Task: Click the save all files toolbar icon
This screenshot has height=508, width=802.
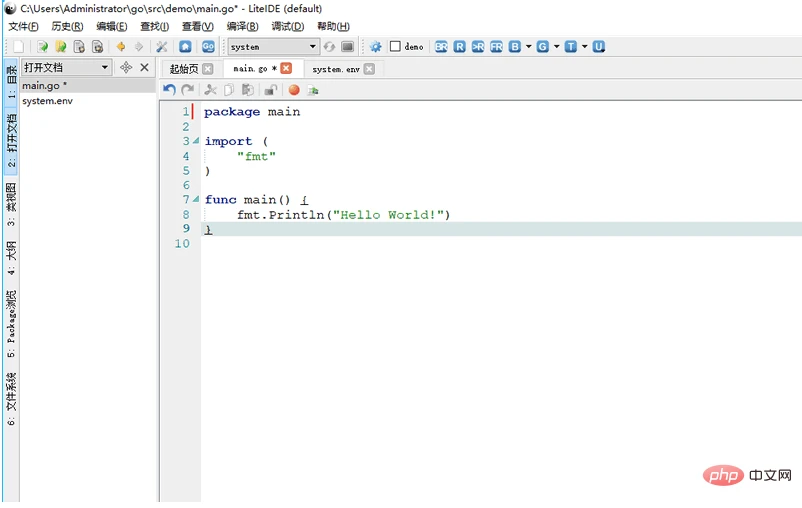Action: [x=97, y=47]
